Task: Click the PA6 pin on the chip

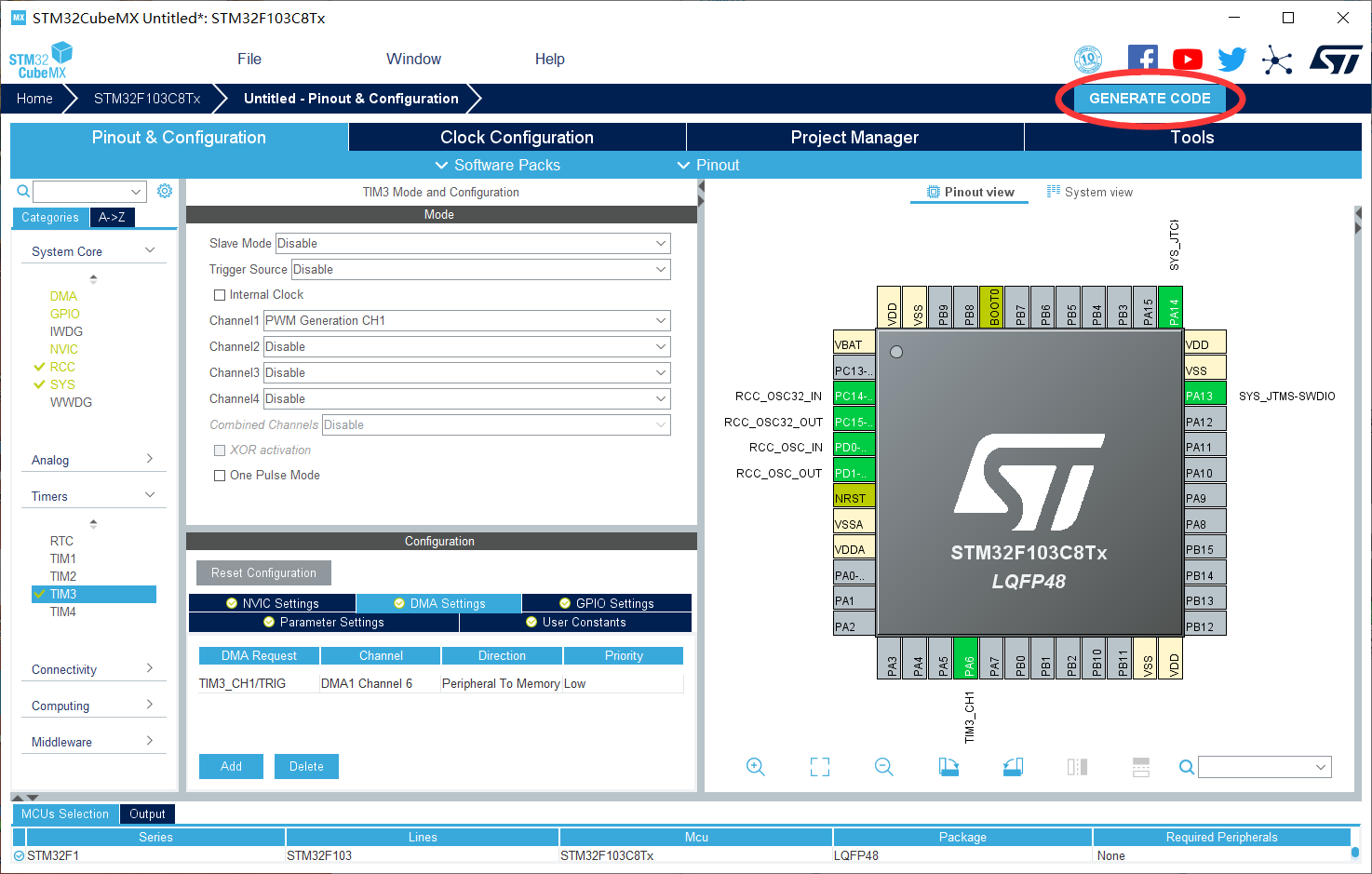Action: click(x=965, y=658)
